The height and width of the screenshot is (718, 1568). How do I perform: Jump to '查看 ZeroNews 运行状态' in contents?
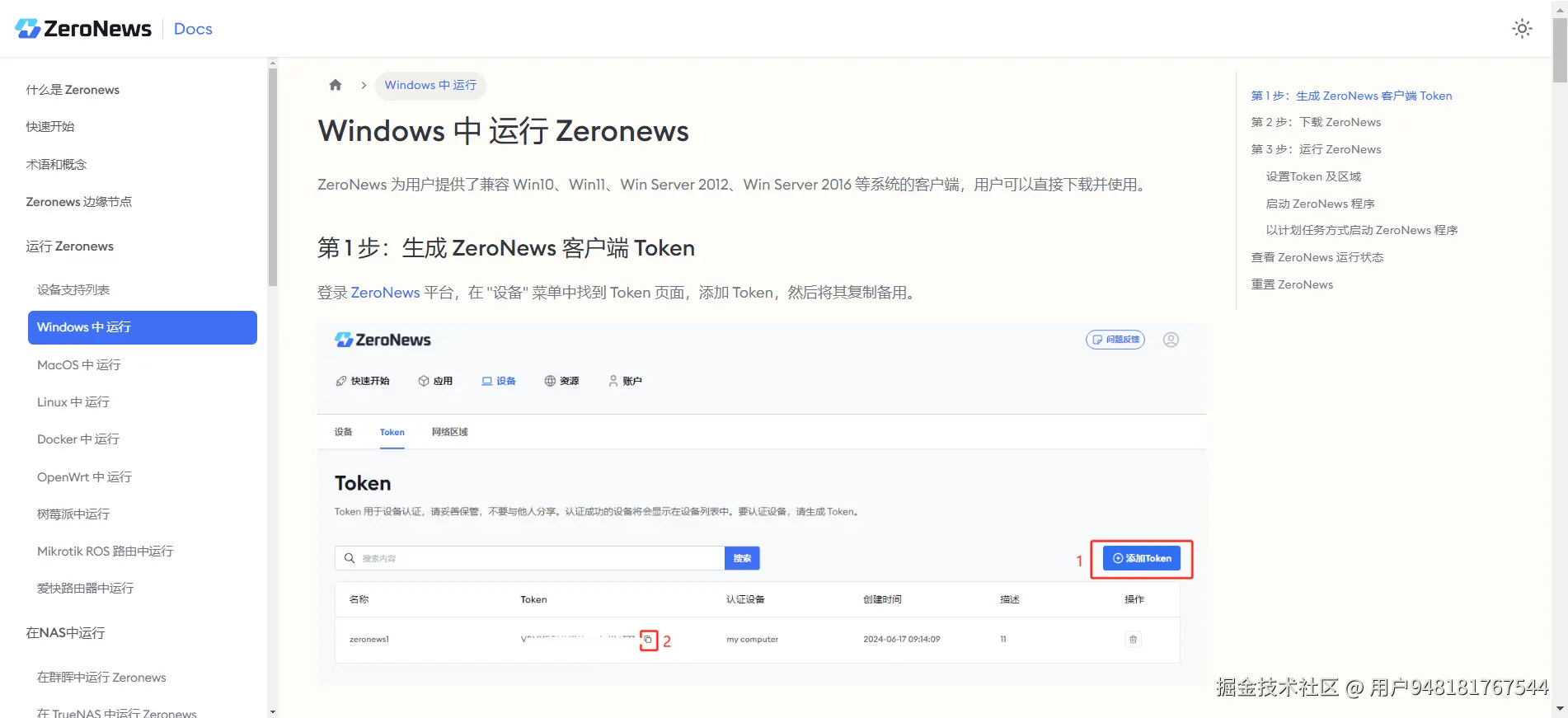coord(1317,257)
